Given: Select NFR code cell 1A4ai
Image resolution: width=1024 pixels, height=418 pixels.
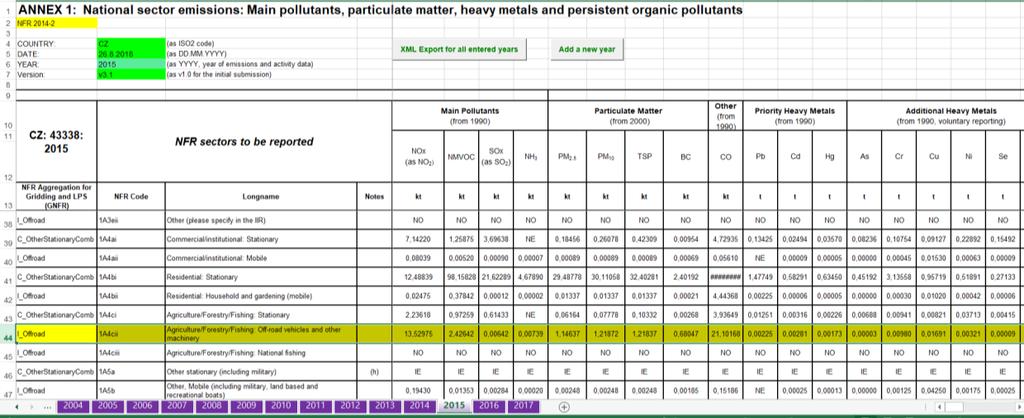Looking at the screenshot, I should point(131,239).
